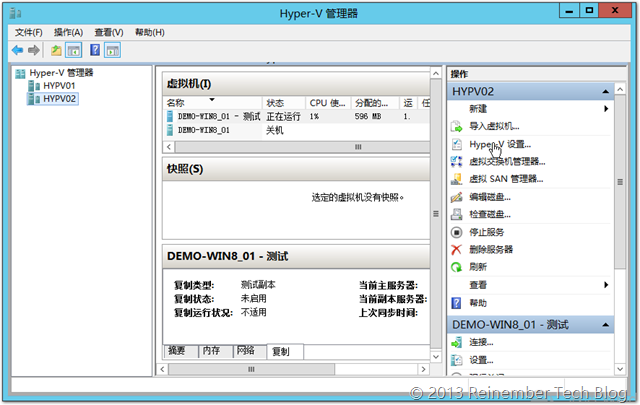Open the 查看(V) menu
The width and height of the screenshot is (640, 405).
point(109,32)
